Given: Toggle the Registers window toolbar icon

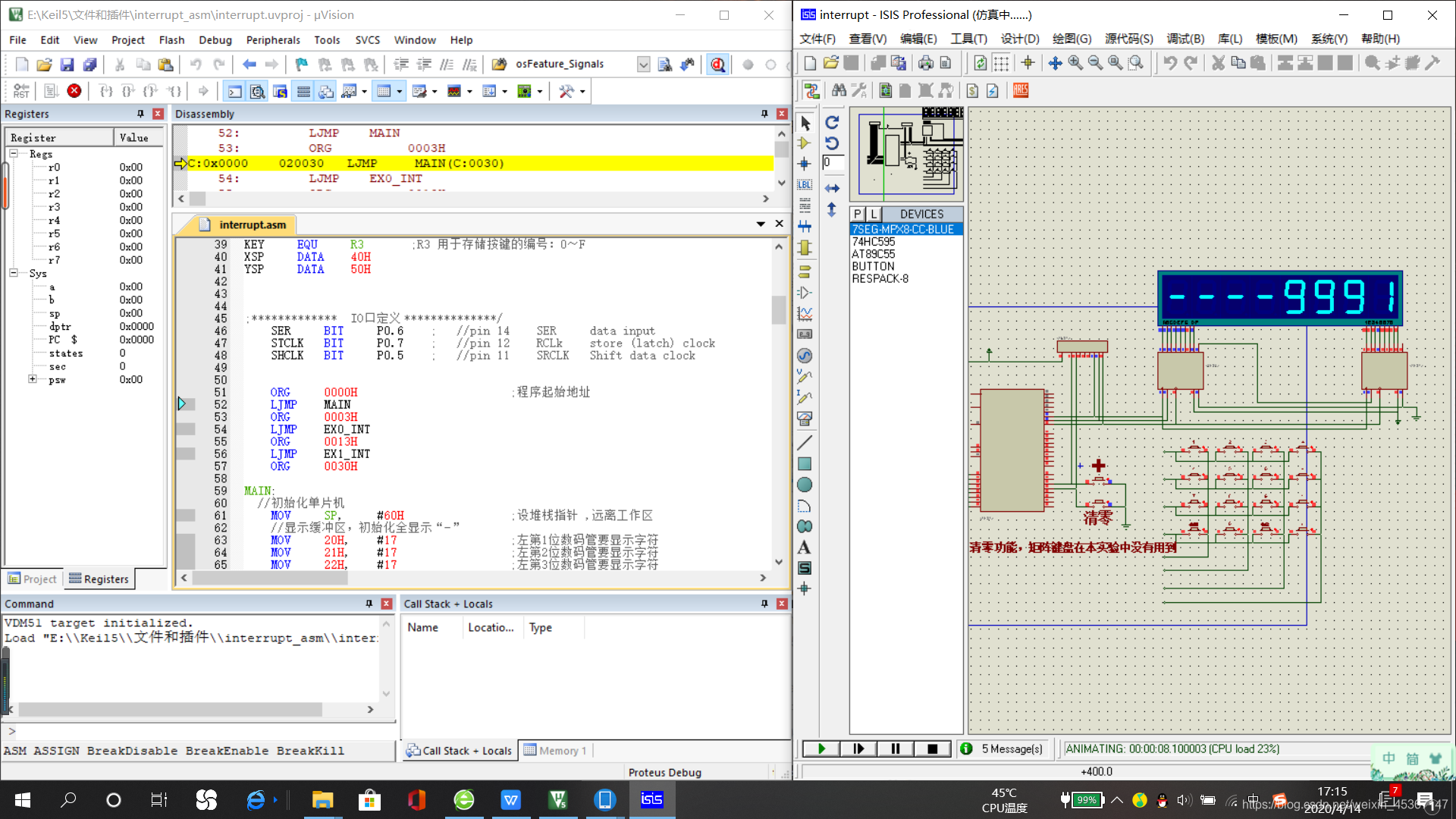Looking at the screenshot, I should [x=303, y=91].
